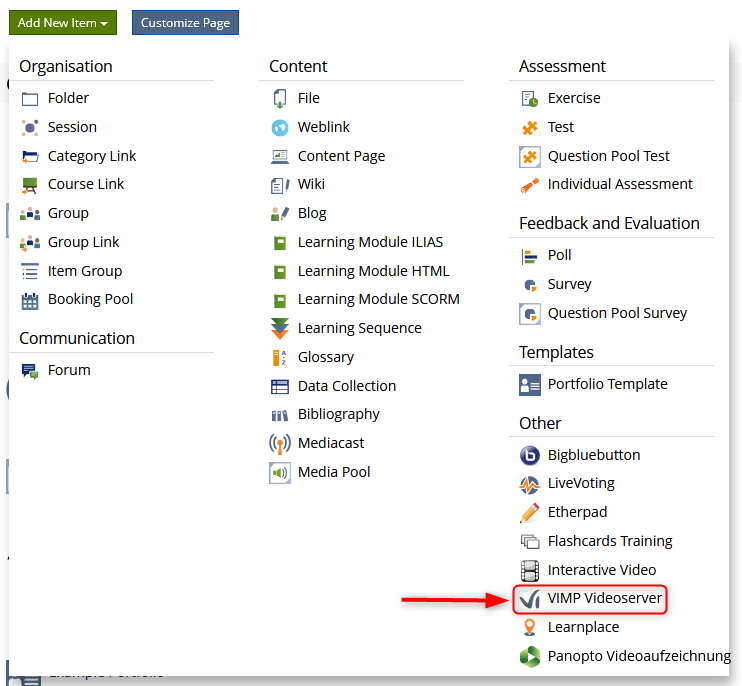
Task: Click the Course Link icon
Action: coord(30,185)
